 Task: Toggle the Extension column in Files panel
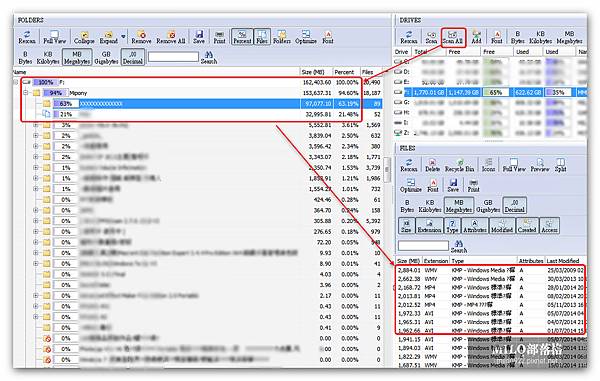429,226
